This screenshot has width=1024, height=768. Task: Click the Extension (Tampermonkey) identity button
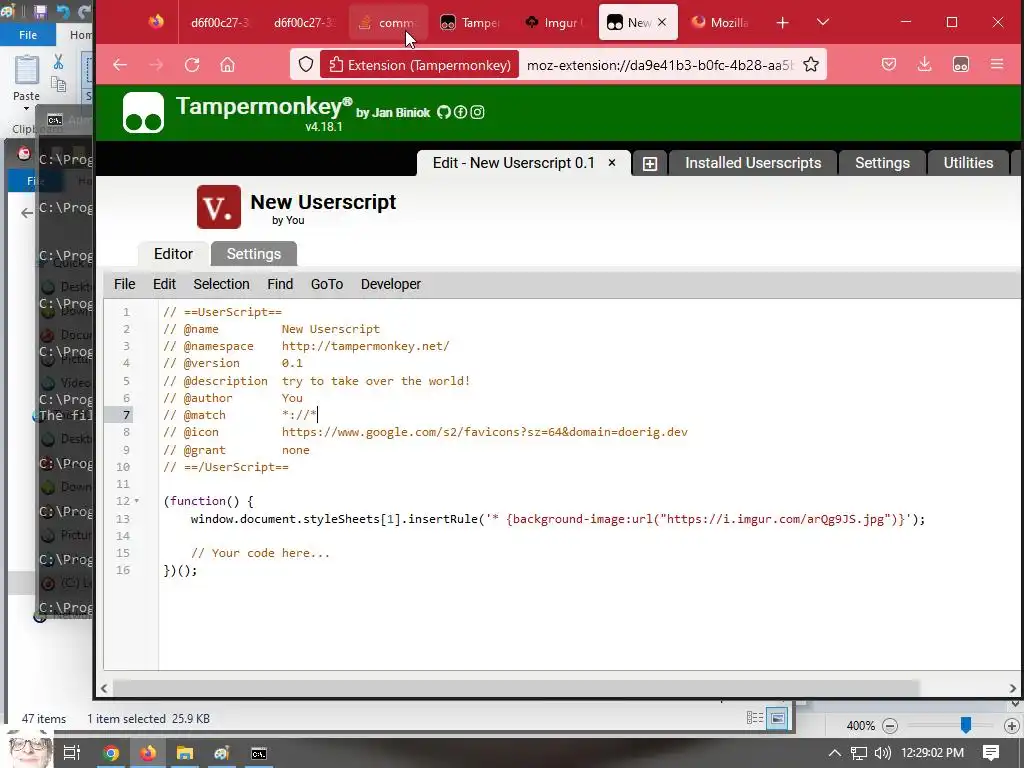pos(419,65)
